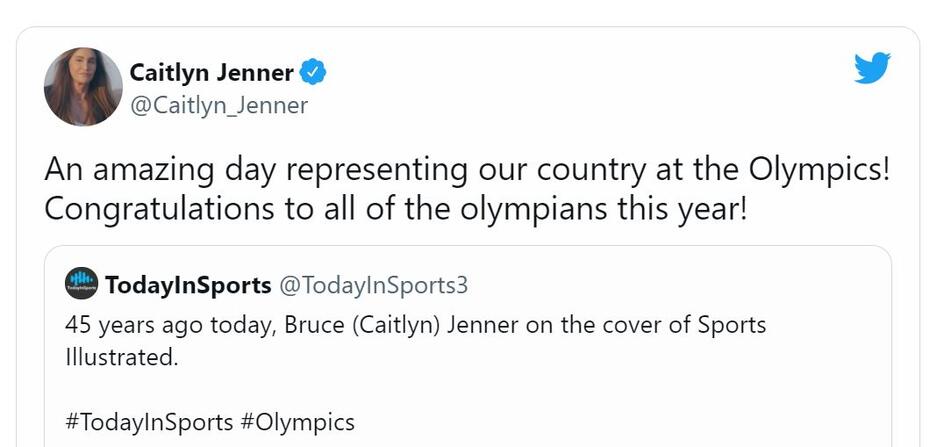The height and width of the screenshot is (447, 930).
Task: Open the Caitlyn Jenner display name
Action: tap(211, 73)
